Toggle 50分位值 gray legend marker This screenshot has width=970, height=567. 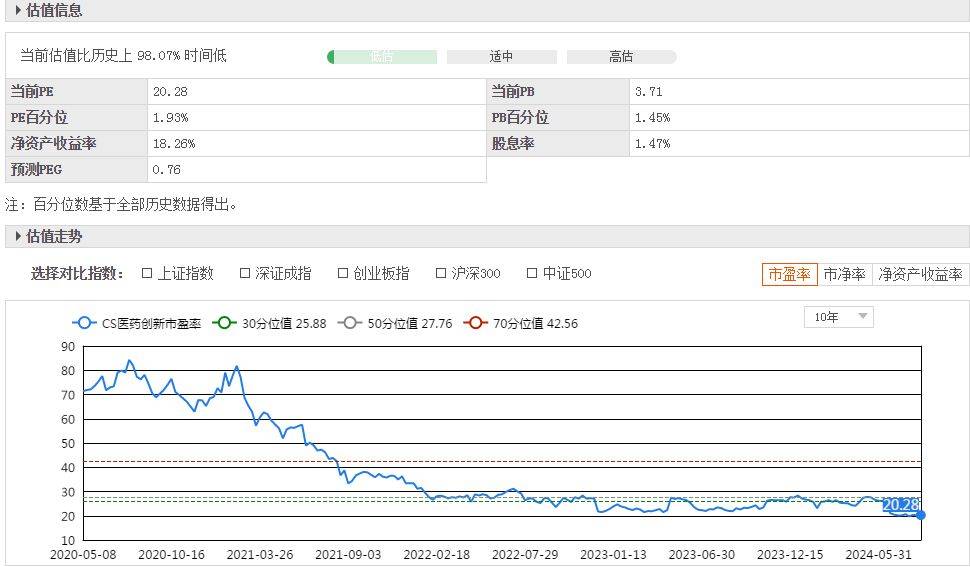point(350,323)
